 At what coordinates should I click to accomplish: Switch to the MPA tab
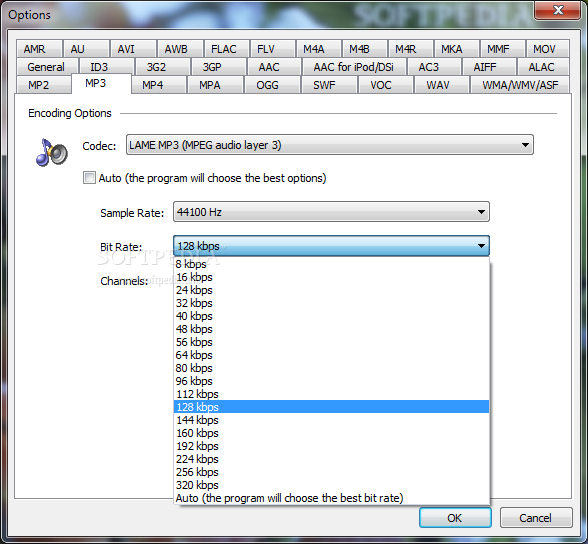coord(216,85)
